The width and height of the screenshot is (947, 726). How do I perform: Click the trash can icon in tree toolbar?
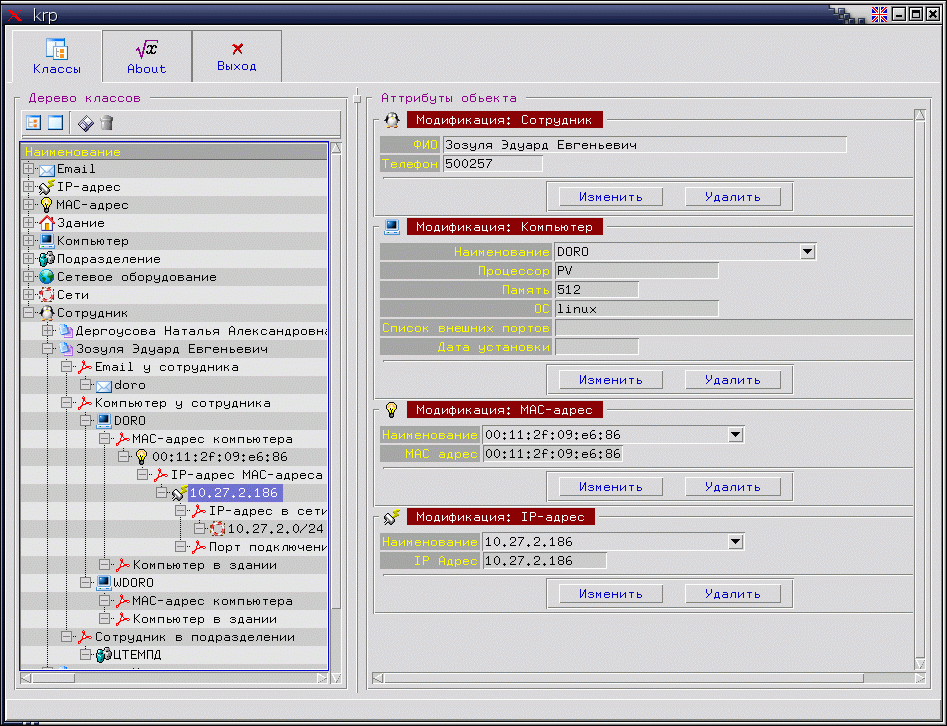point(107,123)
